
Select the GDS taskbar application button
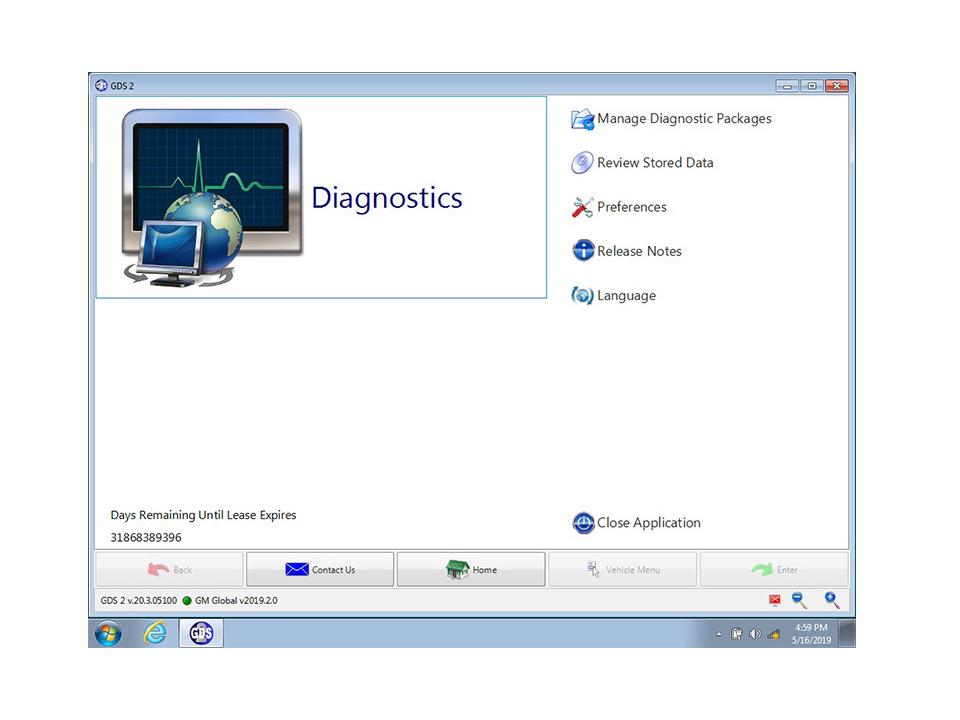pos(201,633)
